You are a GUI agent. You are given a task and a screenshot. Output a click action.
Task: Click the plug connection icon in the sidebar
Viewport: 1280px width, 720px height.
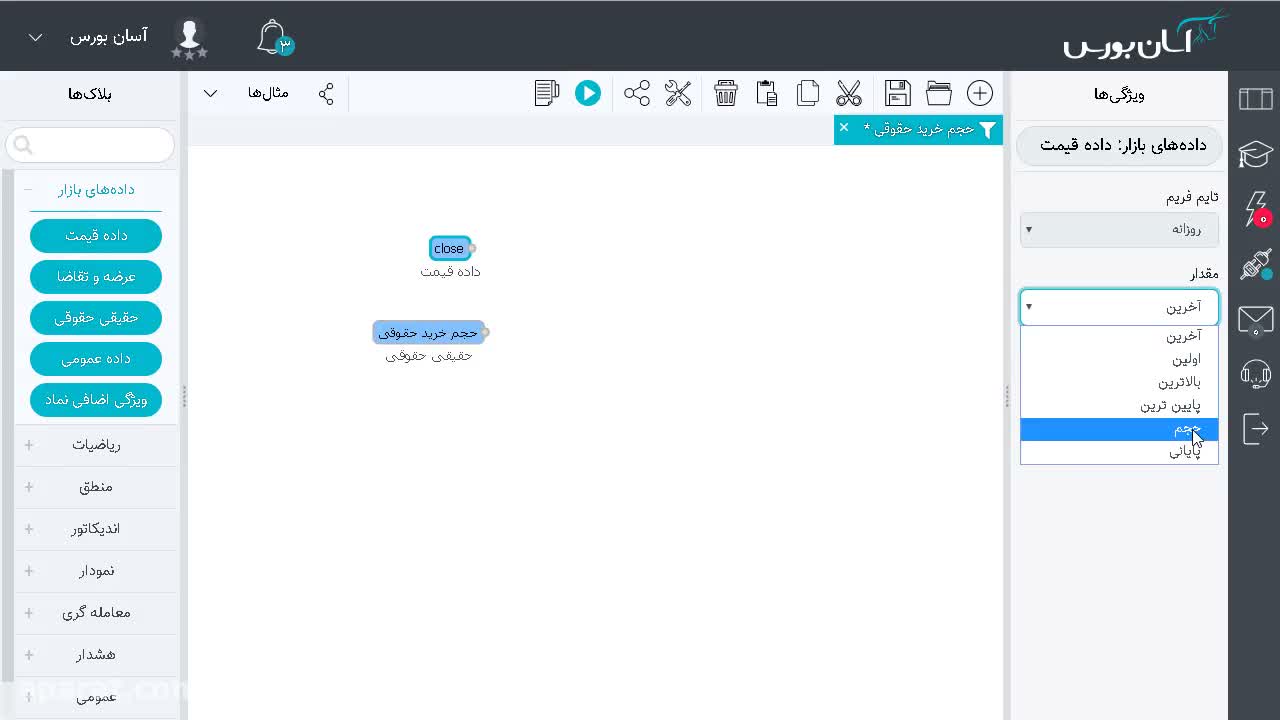tap(1256, 265)
